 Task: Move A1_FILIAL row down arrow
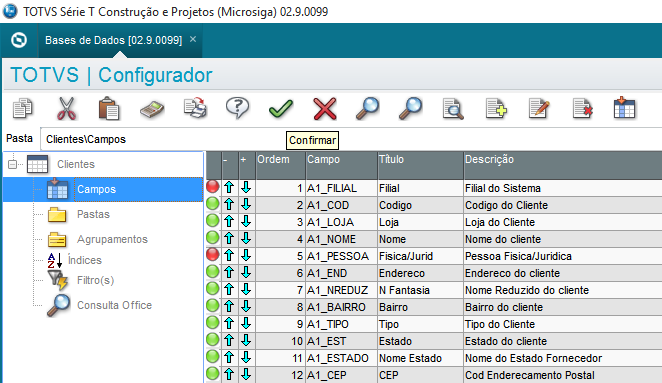246,187
